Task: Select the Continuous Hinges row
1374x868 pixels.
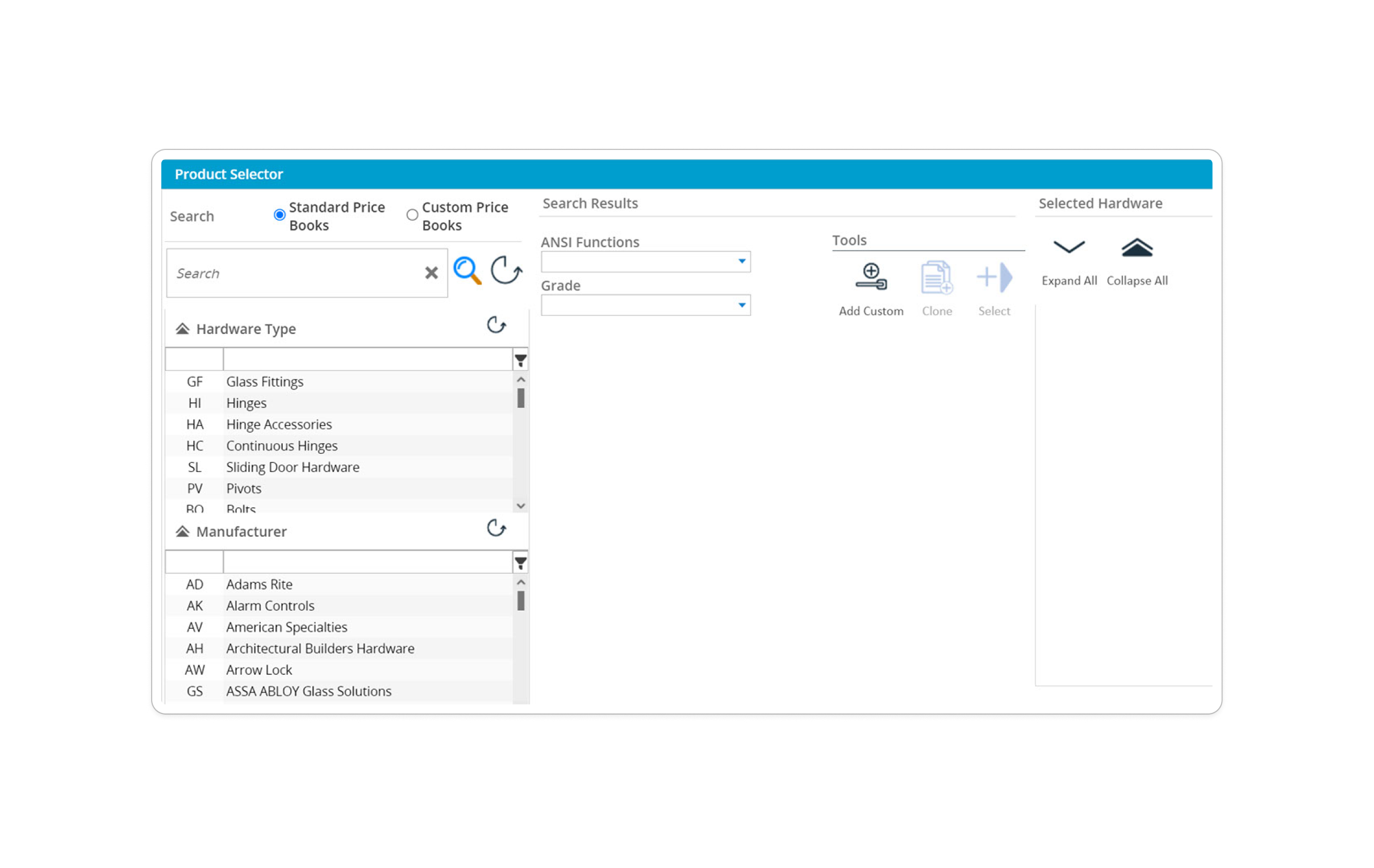Action: 339,446
